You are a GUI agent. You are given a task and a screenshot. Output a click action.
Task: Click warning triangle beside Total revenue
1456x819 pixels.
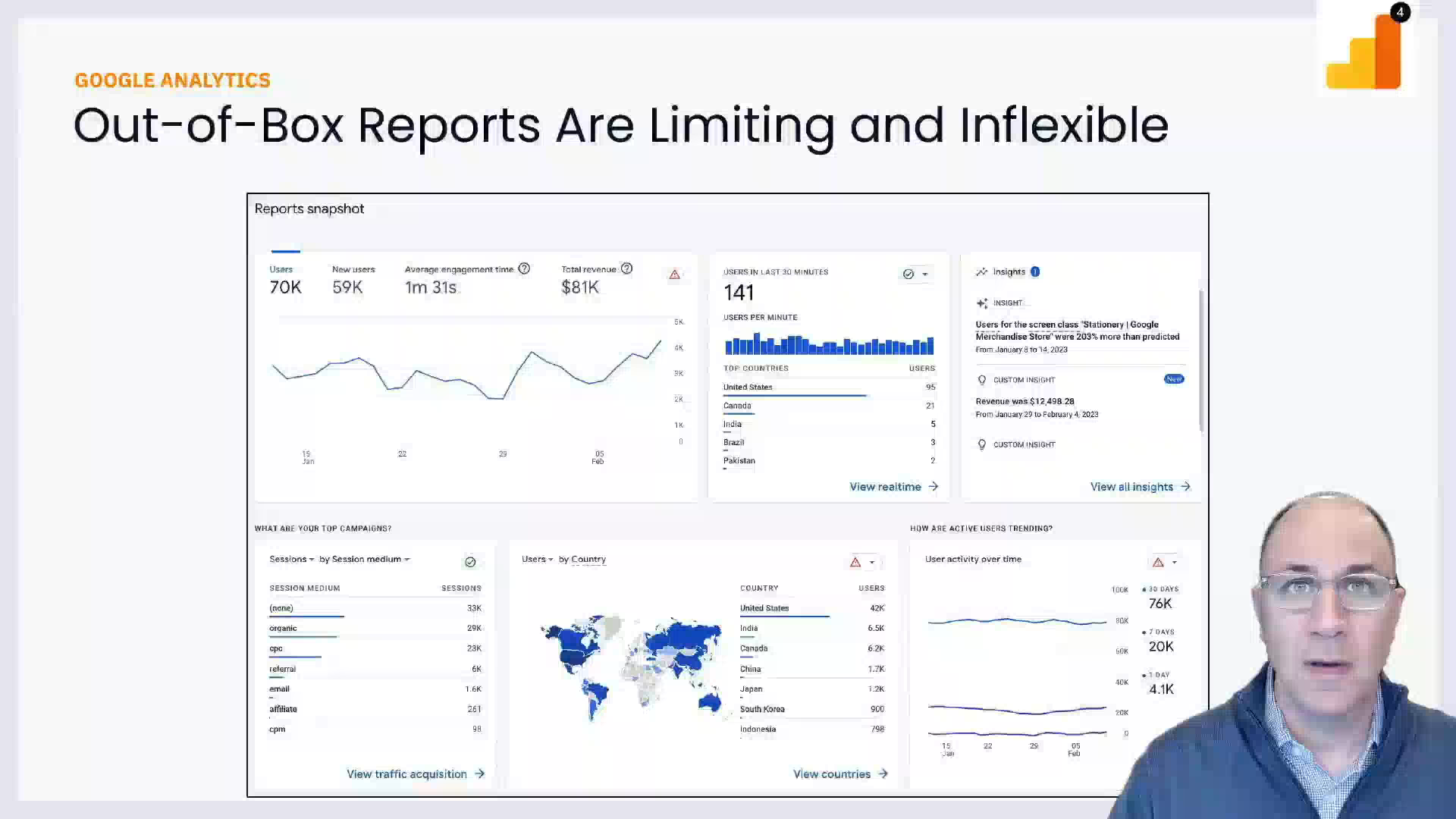pos(675,275)
